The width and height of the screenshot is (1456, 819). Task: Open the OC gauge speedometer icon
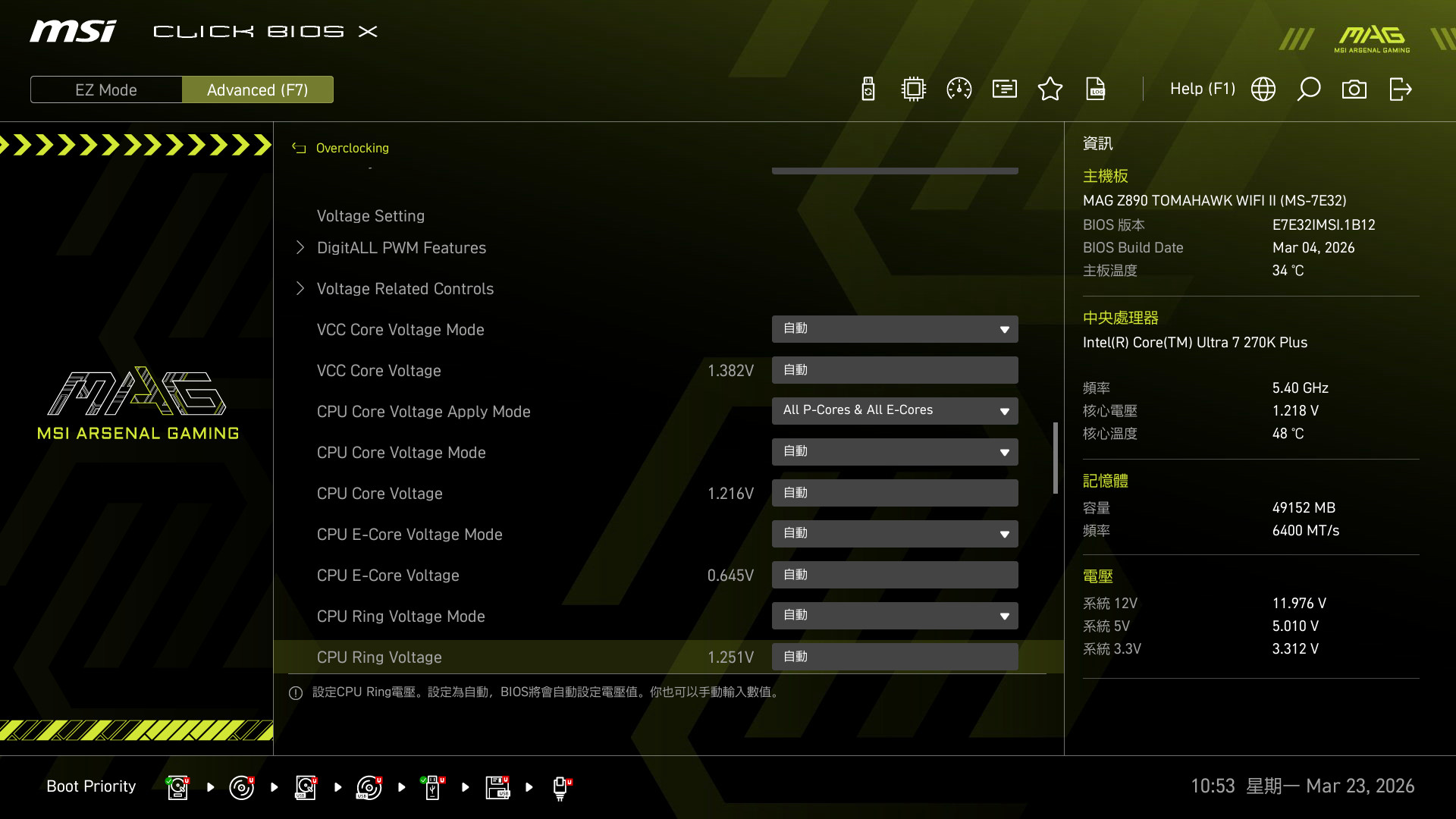click(959, 89)
